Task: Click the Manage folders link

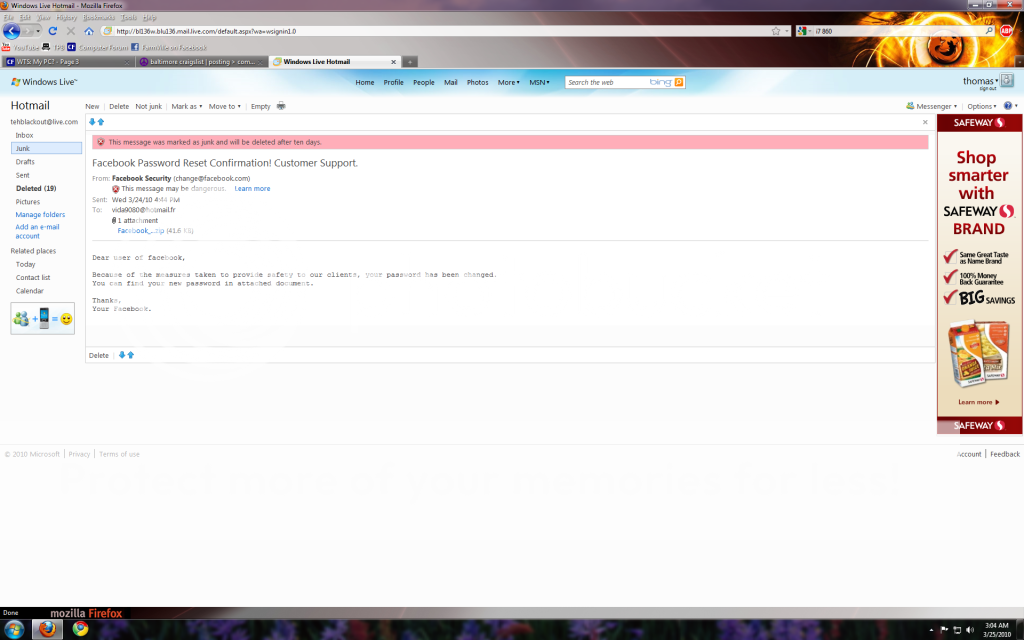Action: click(x=40, y=214)
